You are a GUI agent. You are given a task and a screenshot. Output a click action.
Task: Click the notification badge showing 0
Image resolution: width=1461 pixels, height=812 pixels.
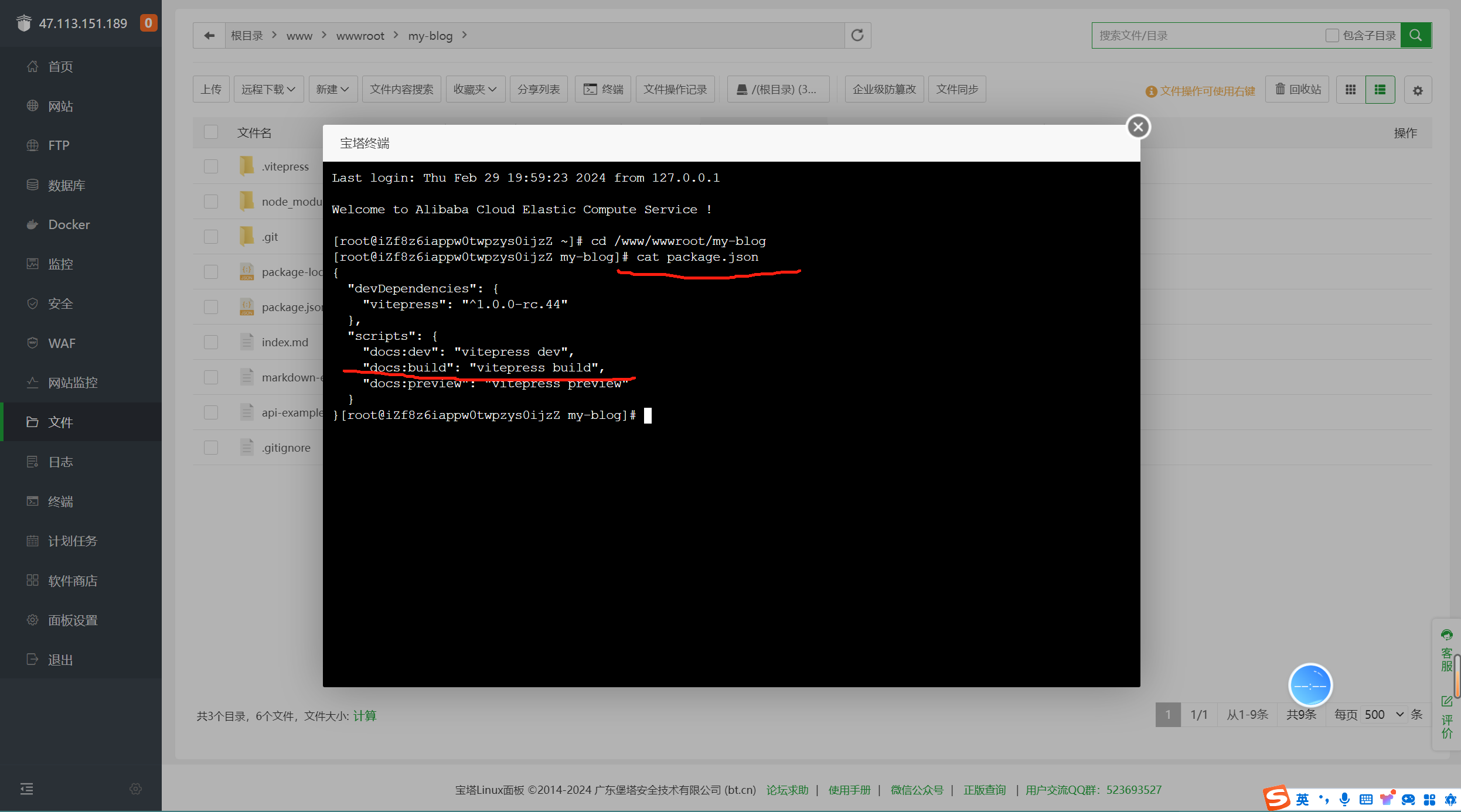(x=148, y=23)
